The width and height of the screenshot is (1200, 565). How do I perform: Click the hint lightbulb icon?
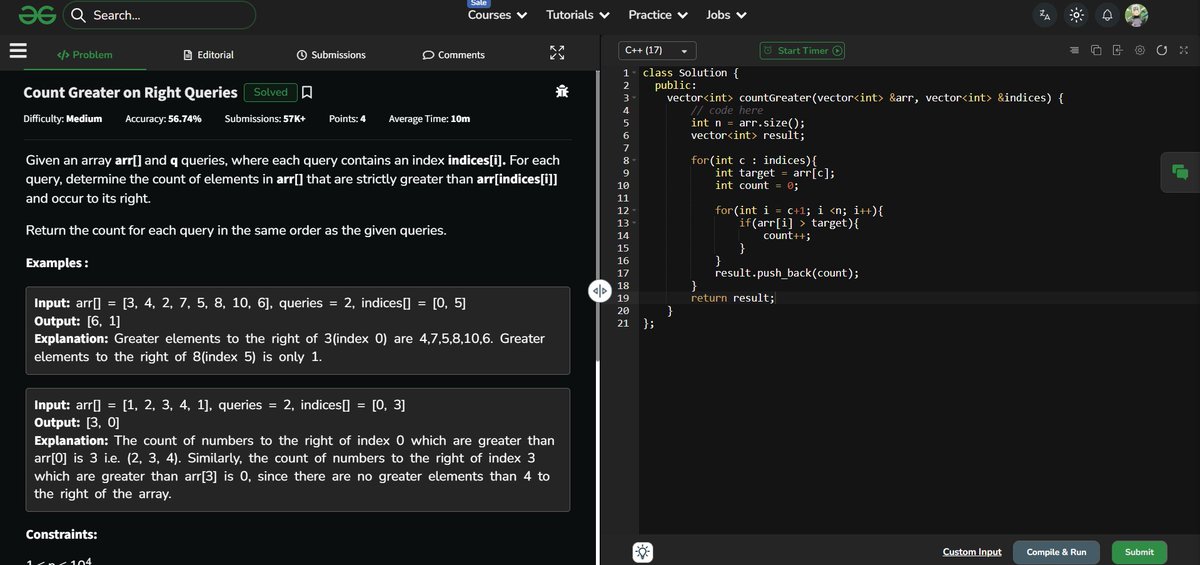point(642,552)
